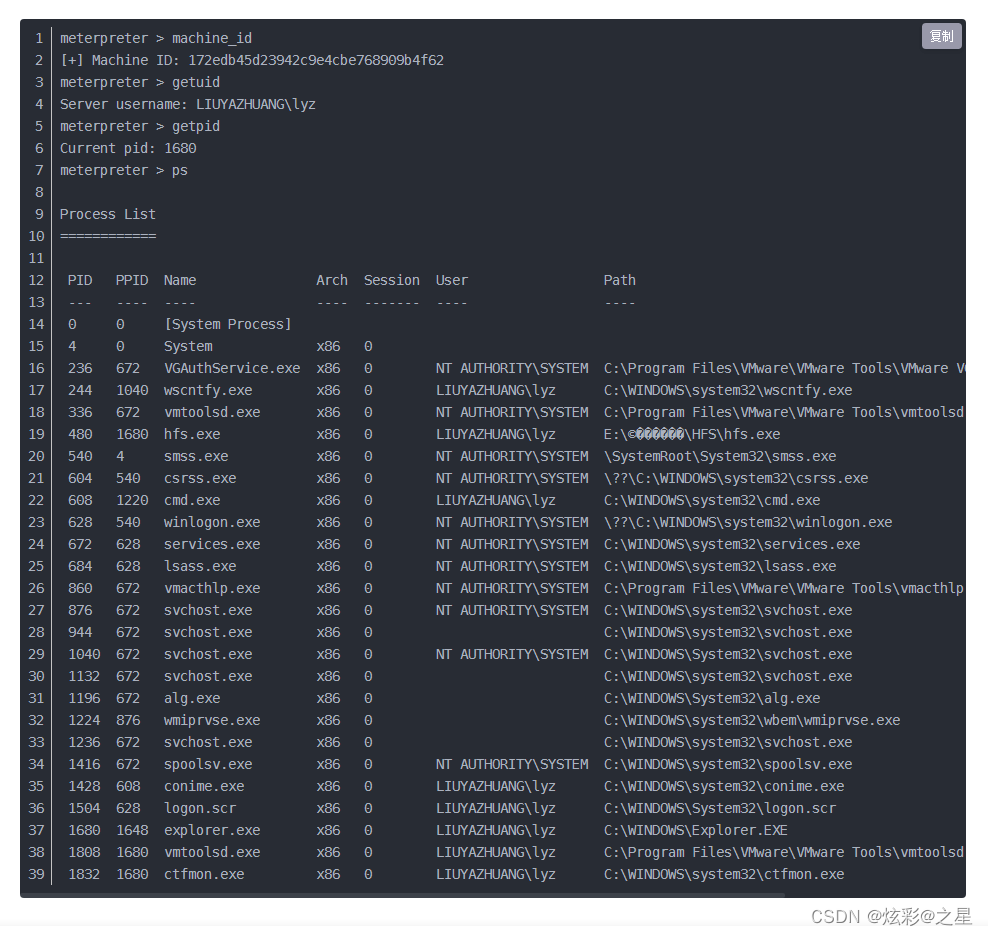Click the C:\WINDOWS\system32\wbem\wmiprvse.exe path

pos(752,720)
